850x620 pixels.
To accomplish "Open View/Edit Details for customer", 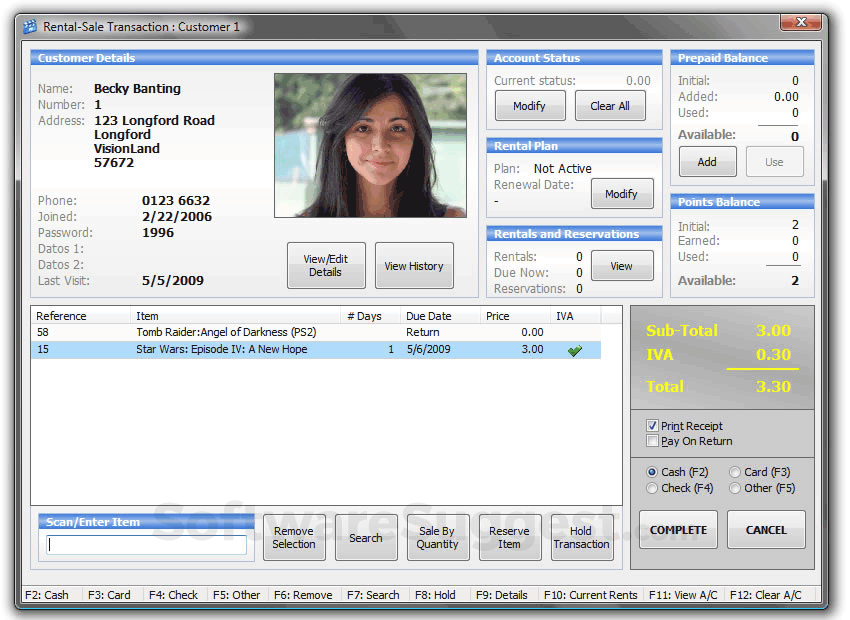I will point(326,266).
